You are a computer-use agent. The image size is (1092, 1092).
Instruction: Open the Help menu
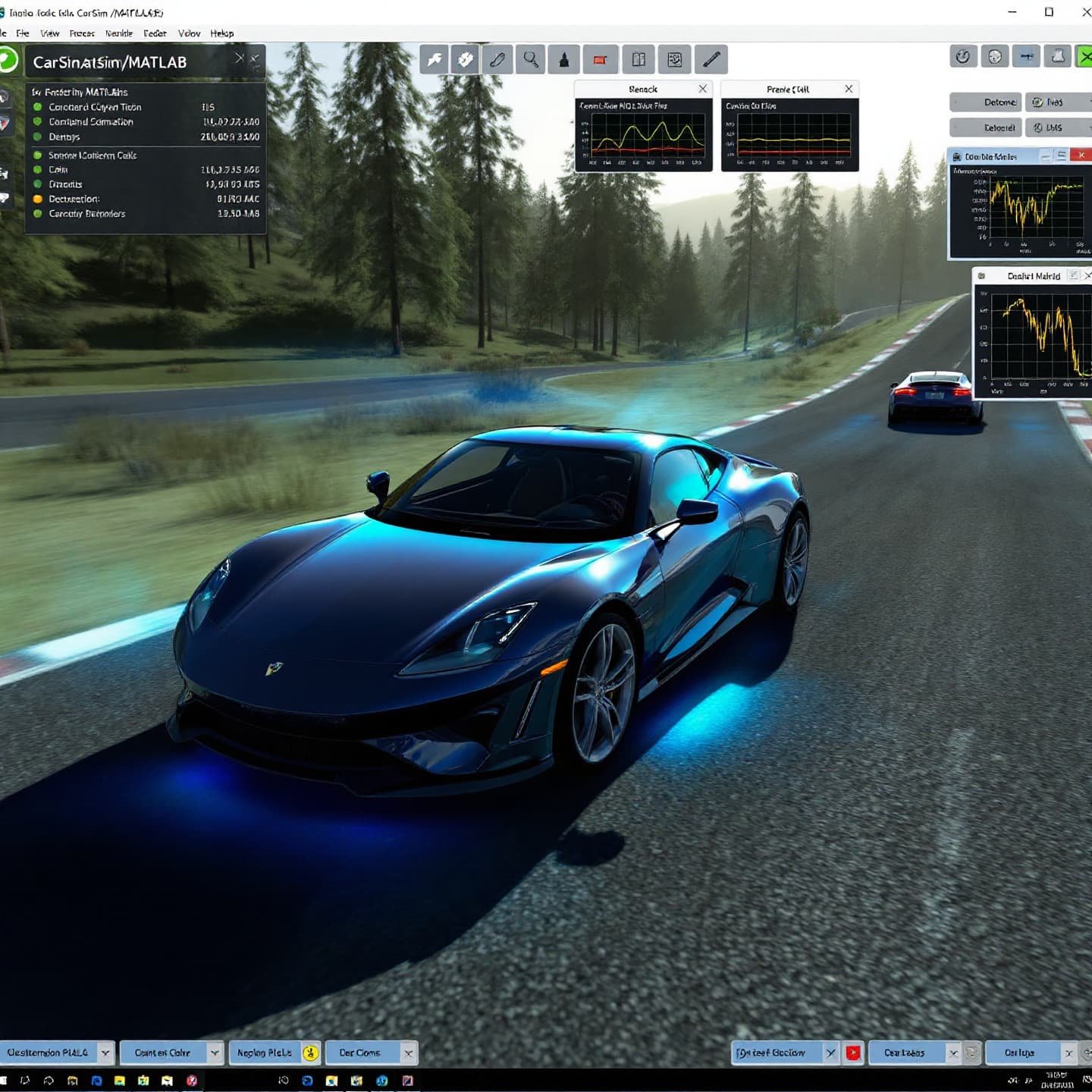(x=222, y=33)
